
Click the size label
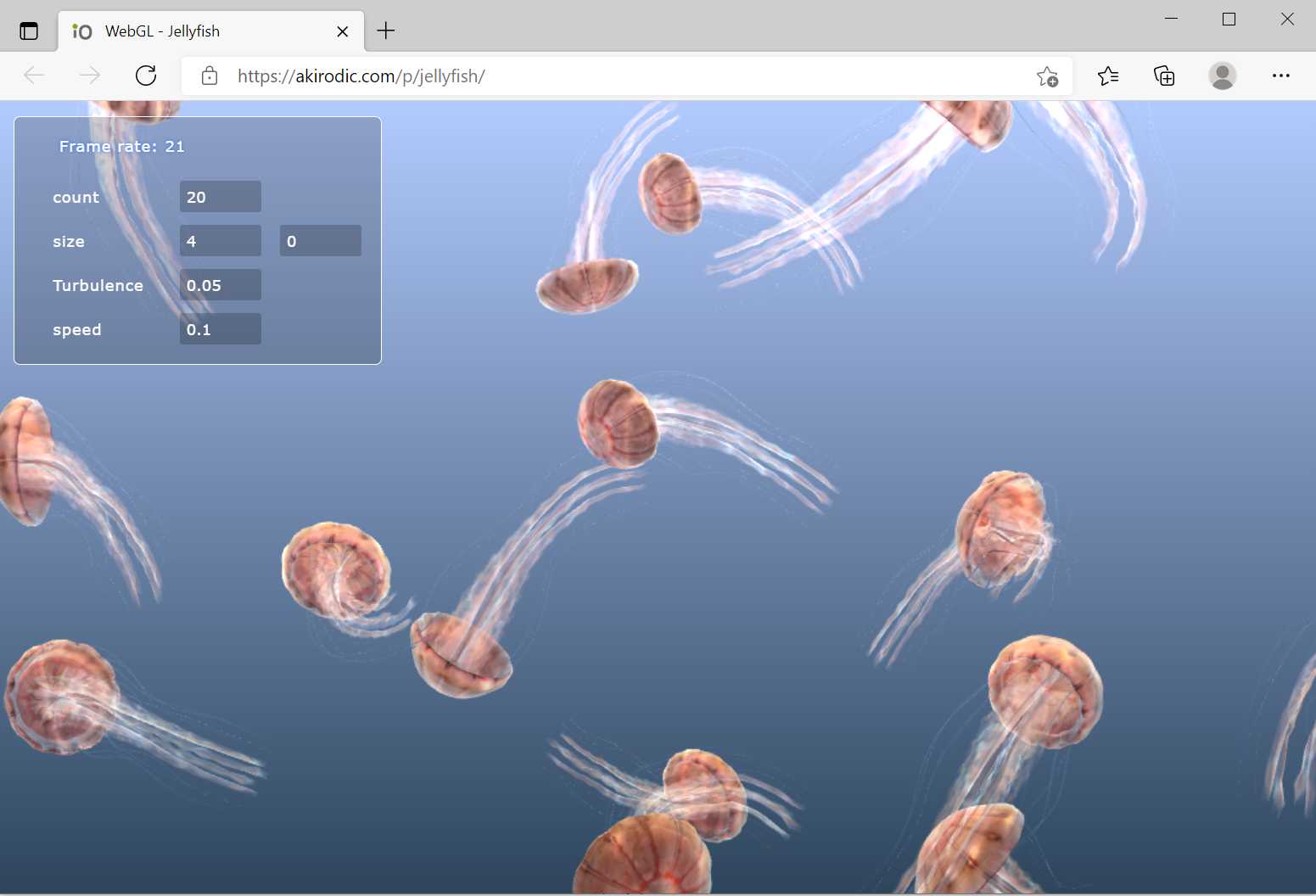click(x=69, y=242)
